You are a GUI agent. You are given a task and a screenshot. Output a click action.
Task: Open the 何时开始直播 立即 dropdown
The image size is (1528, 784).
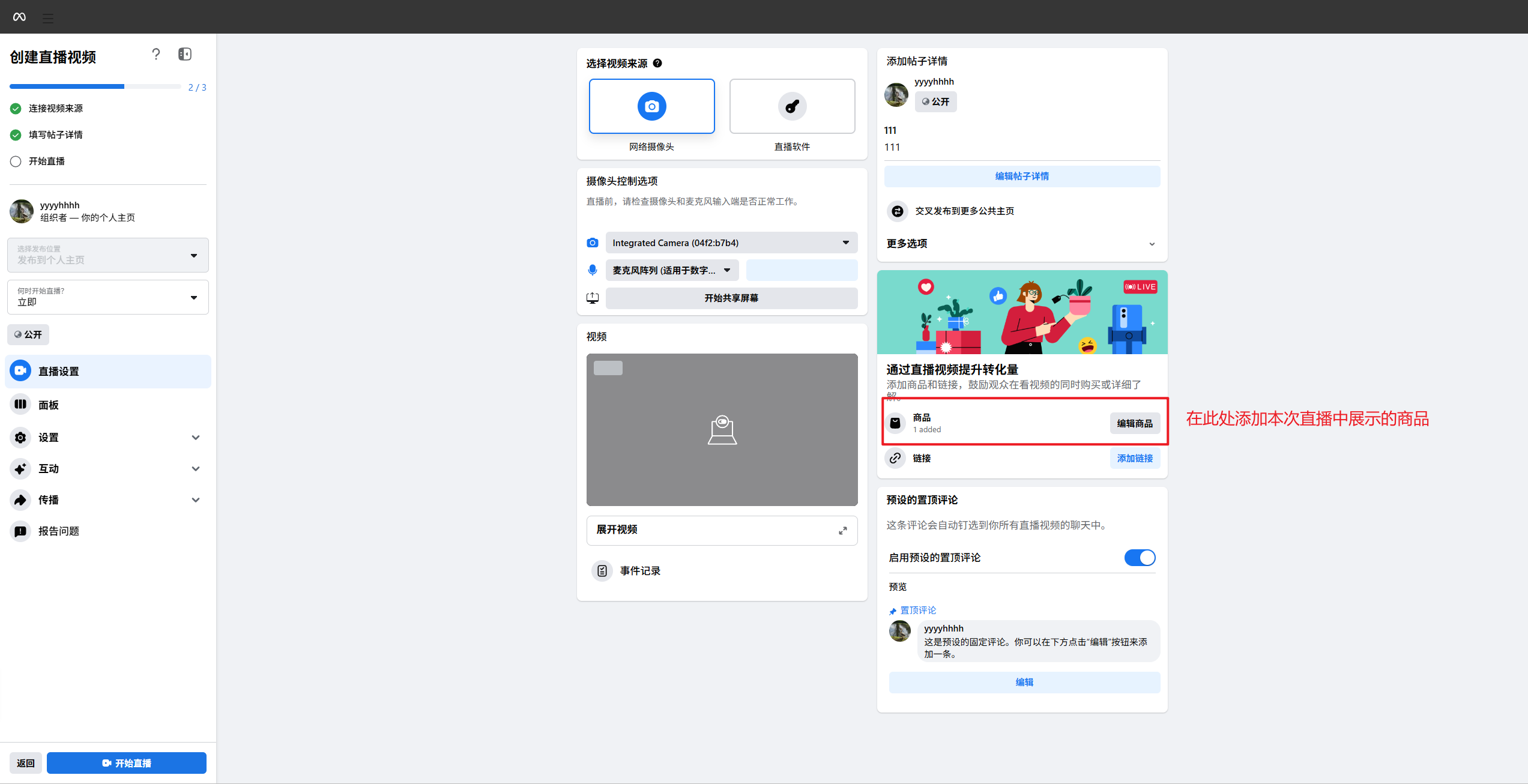coord(108,297)
